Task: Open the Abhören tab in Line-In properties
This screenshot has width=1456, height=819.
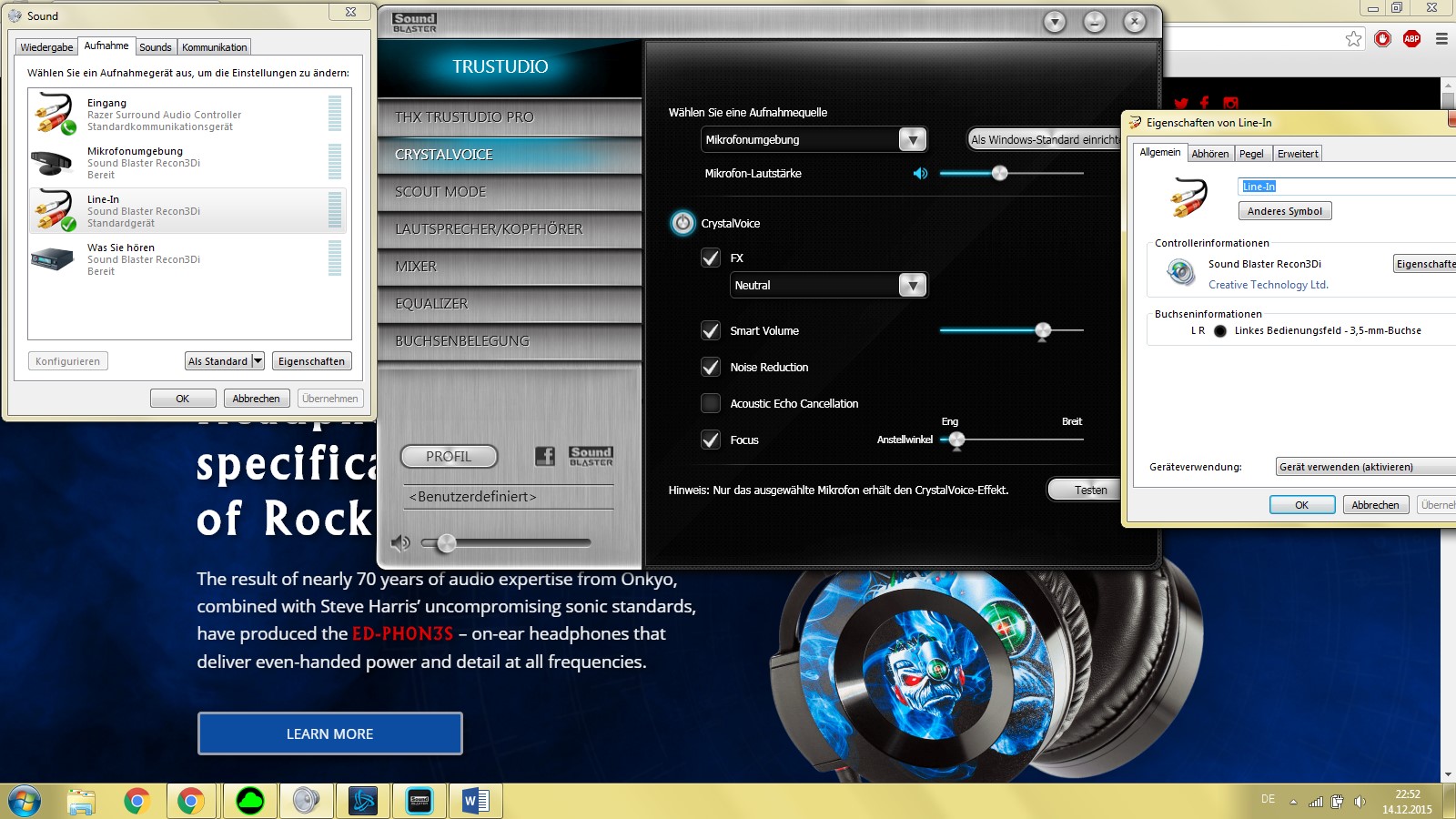Action: click(x=1210, y=154)
